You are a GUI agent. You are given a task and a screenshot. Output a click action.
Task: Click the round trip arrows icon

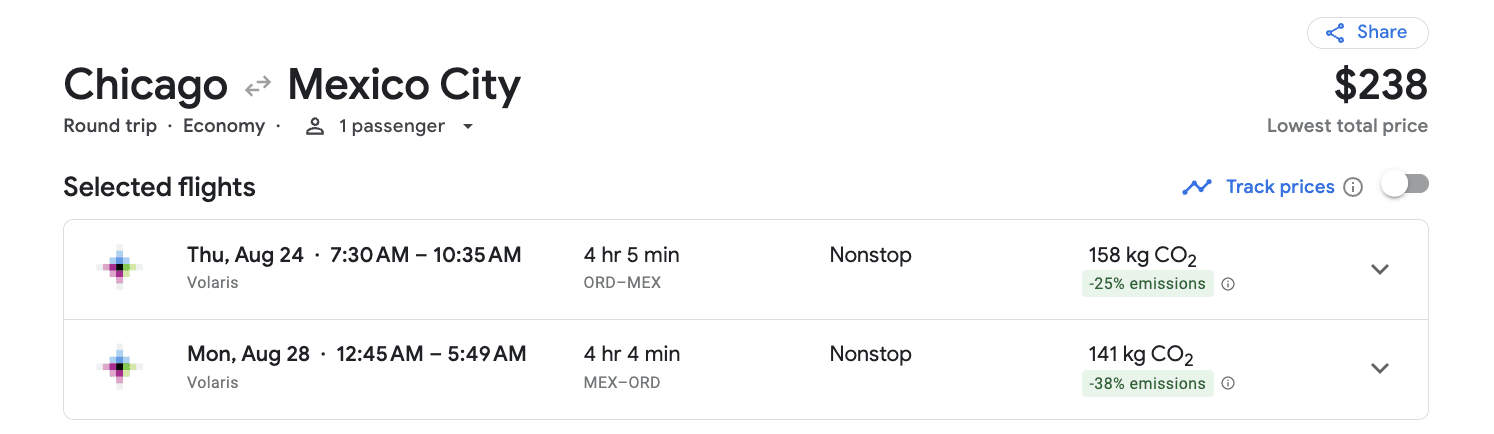pos(258,87)
